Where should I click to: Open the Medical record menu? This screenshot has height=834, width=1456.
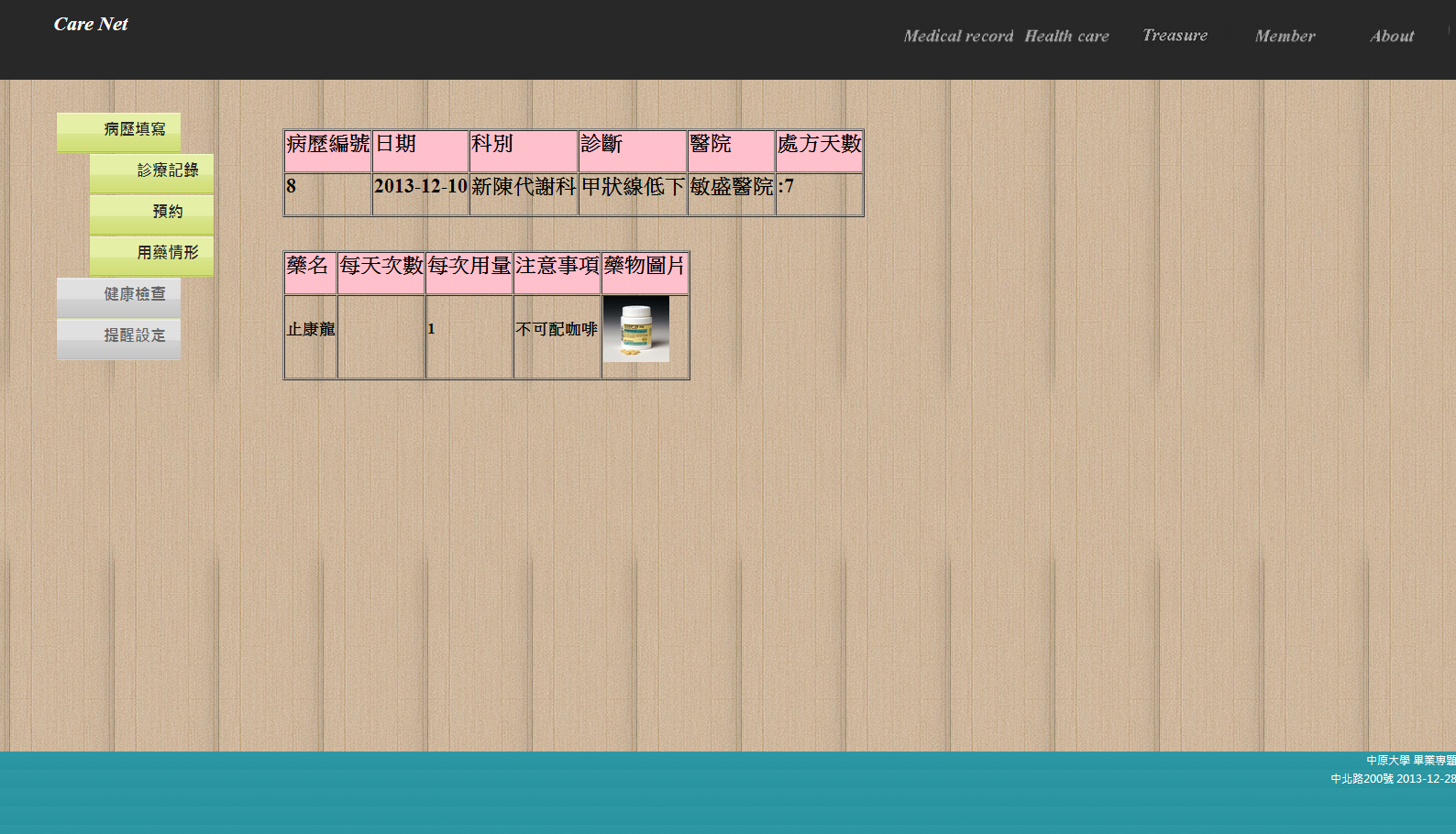958,37
